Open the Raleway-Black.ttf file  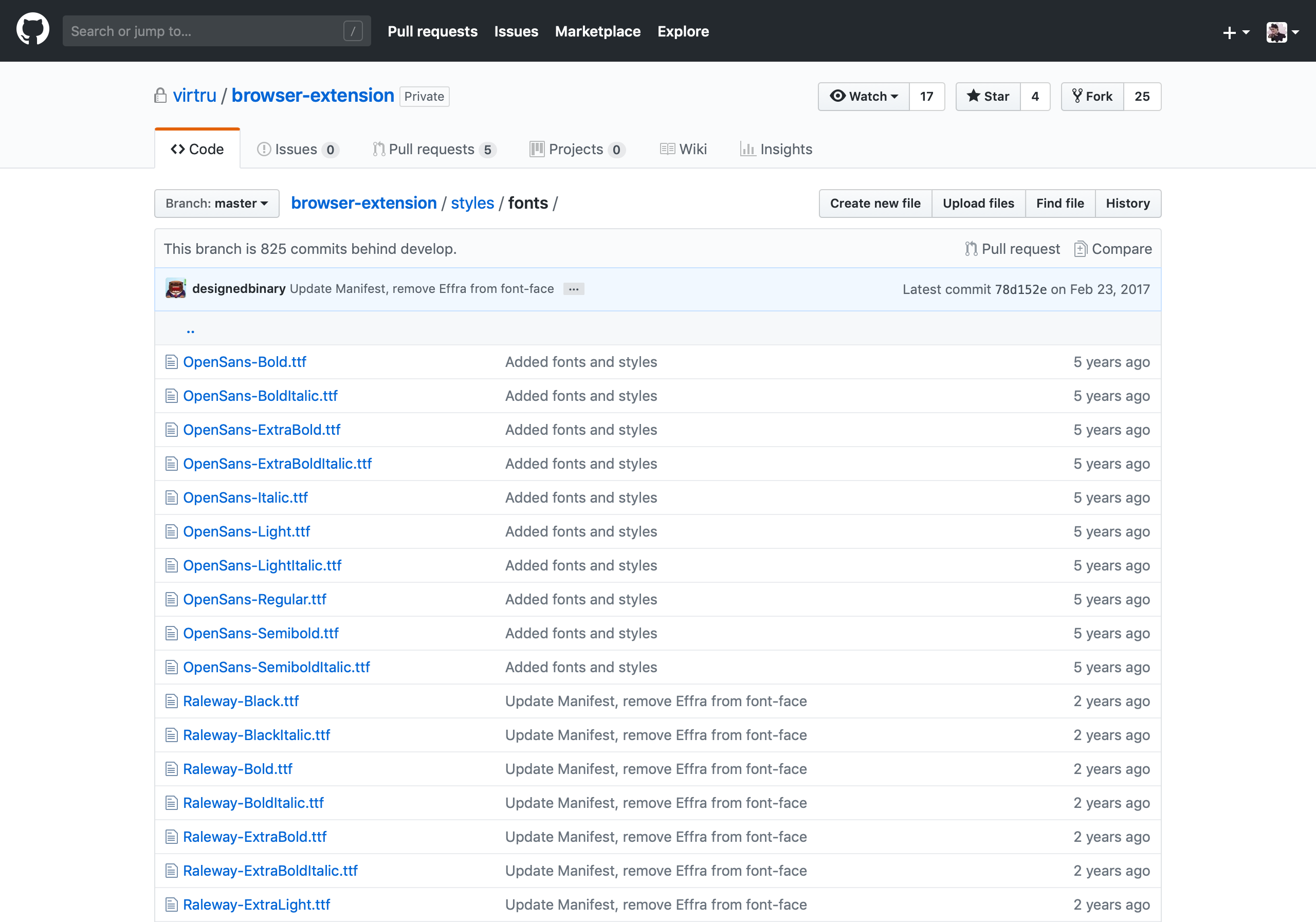tap(241, 702)
